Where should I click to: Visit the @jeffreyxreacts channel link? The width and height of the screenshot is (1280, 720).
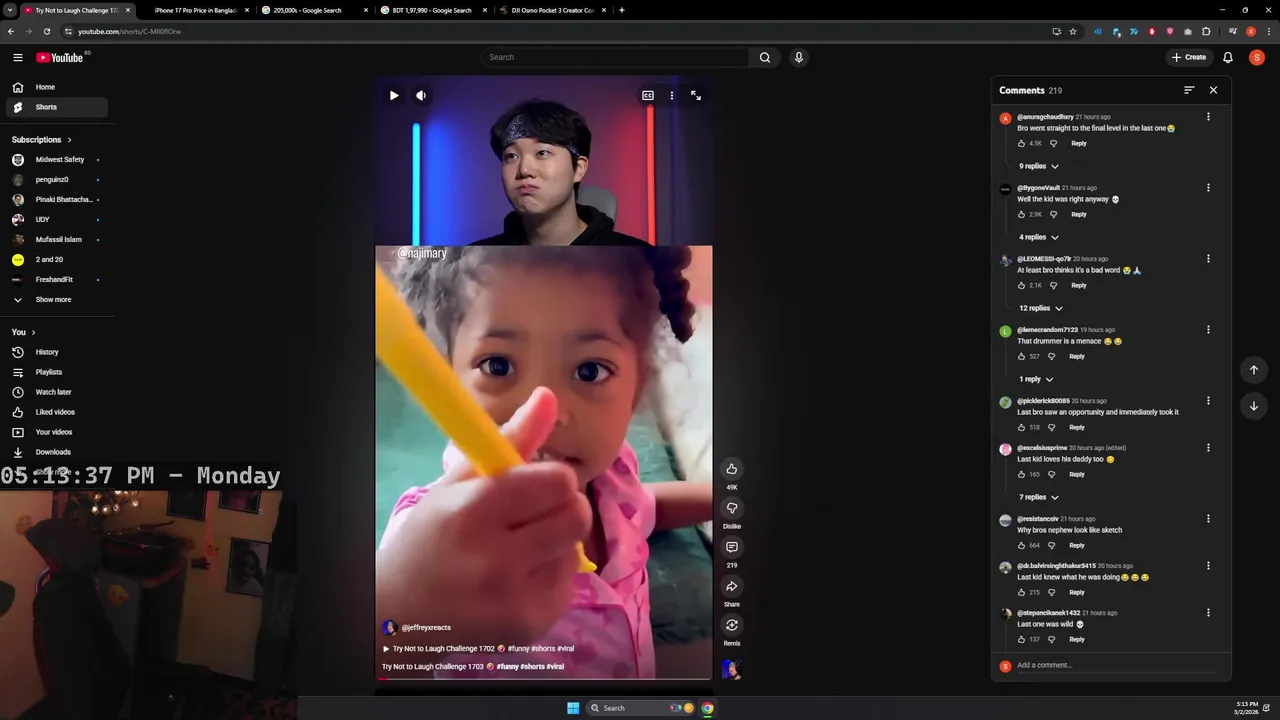[x=426, y=628]
